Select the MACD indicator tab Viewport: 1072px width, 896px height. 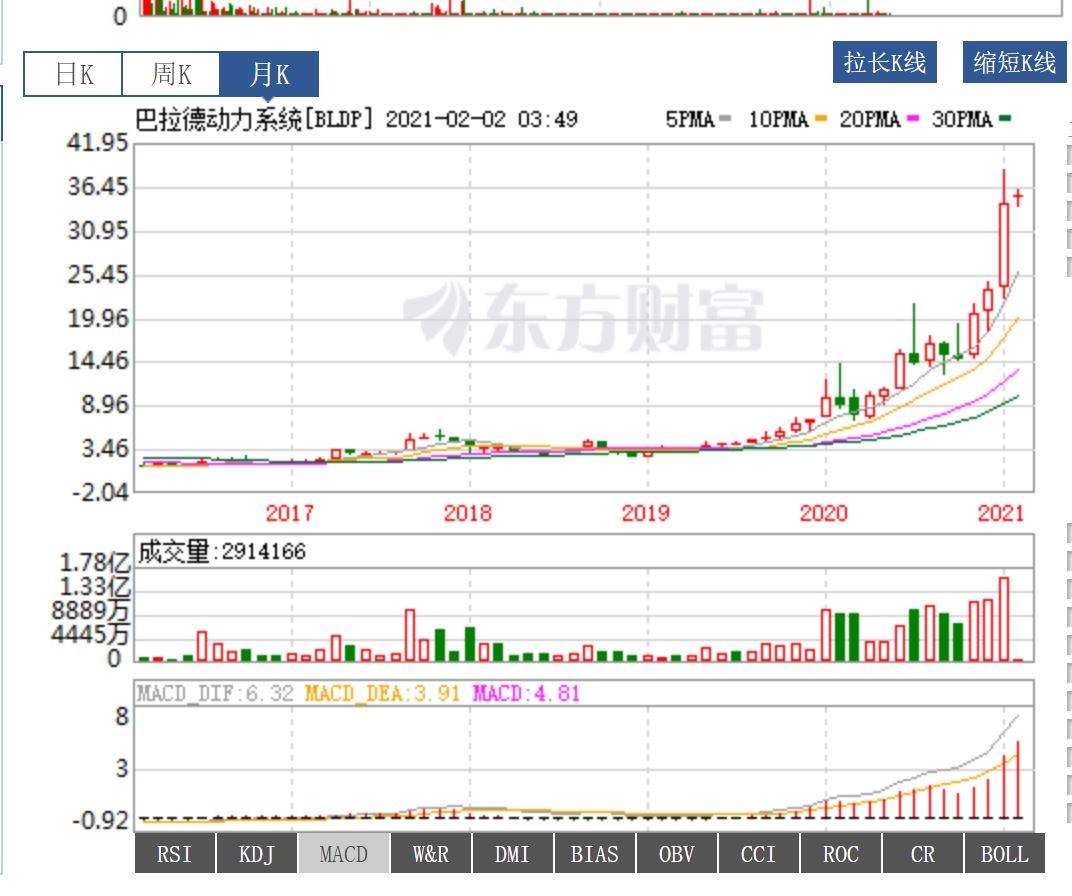pyautogui.click(x=344, y=854)
